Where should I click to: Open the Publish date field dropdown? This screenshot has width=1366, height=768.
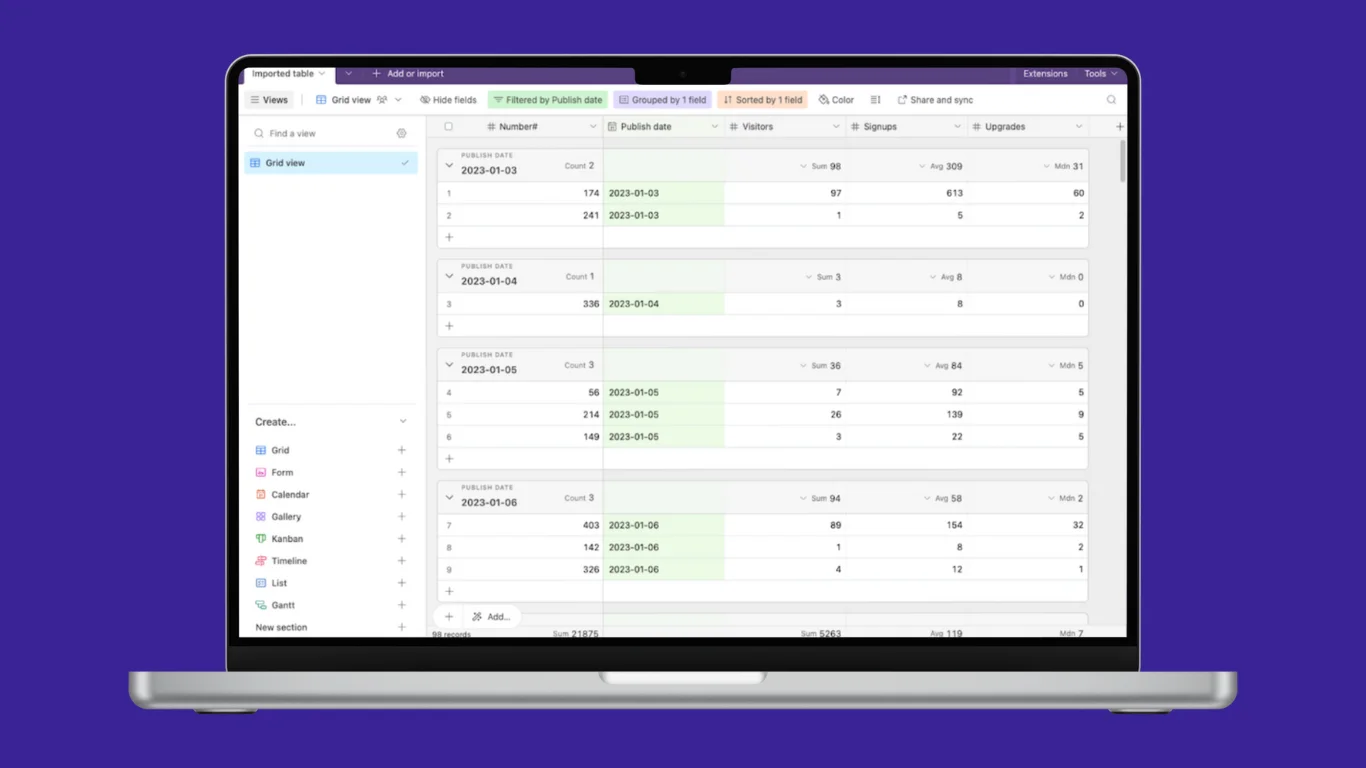coord(715,126)
